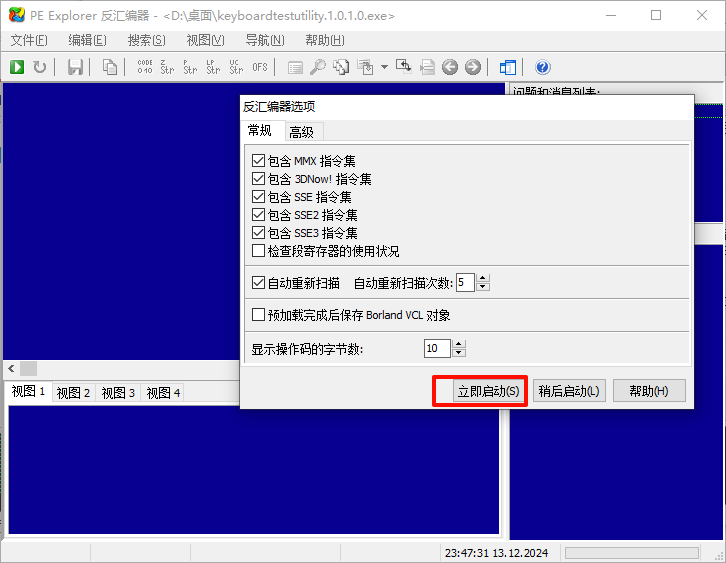Click the status bar progress bar
The width and height of the screenshot is (726, 563).
pos(632,553)
